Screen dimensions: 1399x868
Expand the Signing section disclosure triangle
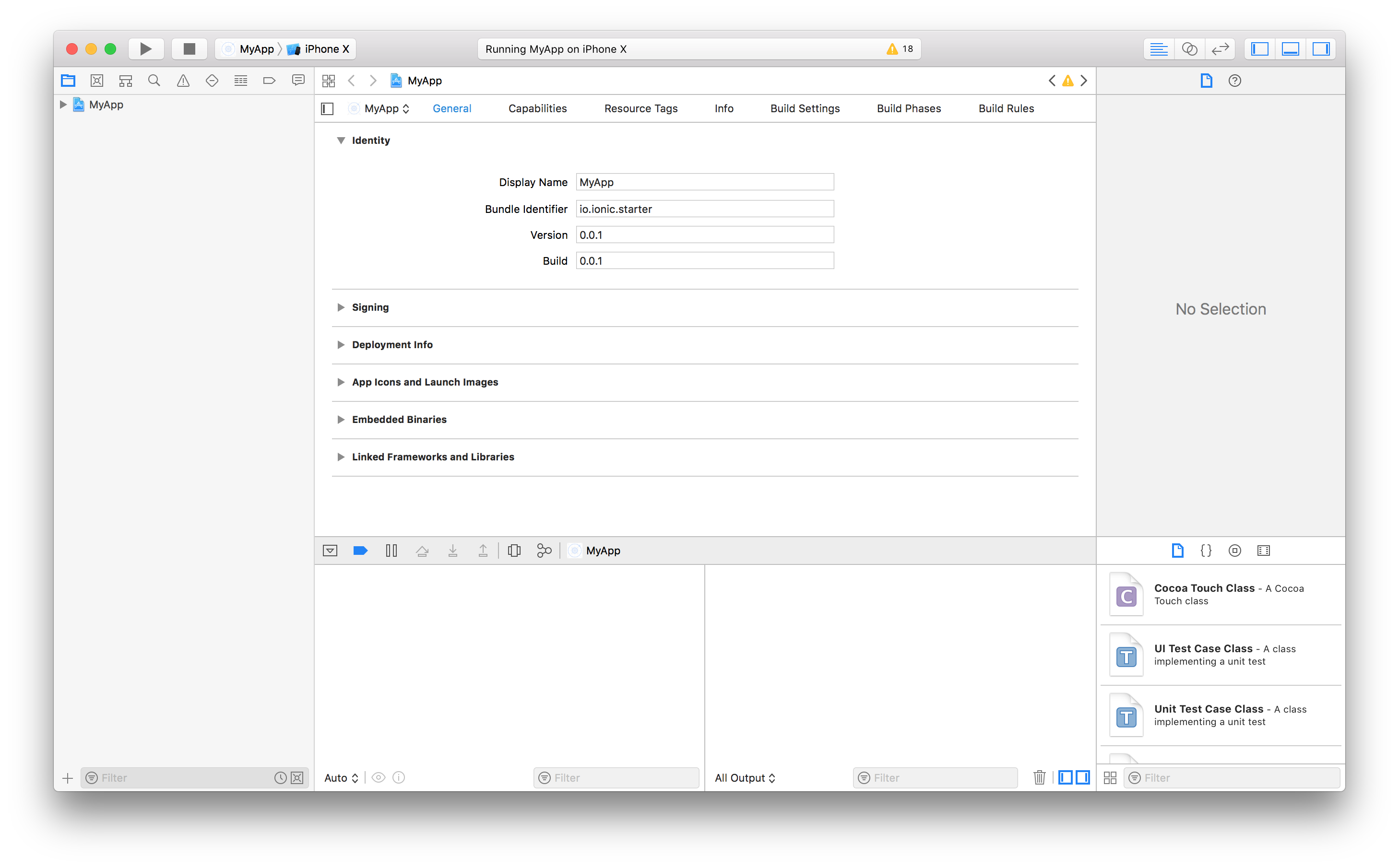tap(341, 307)
